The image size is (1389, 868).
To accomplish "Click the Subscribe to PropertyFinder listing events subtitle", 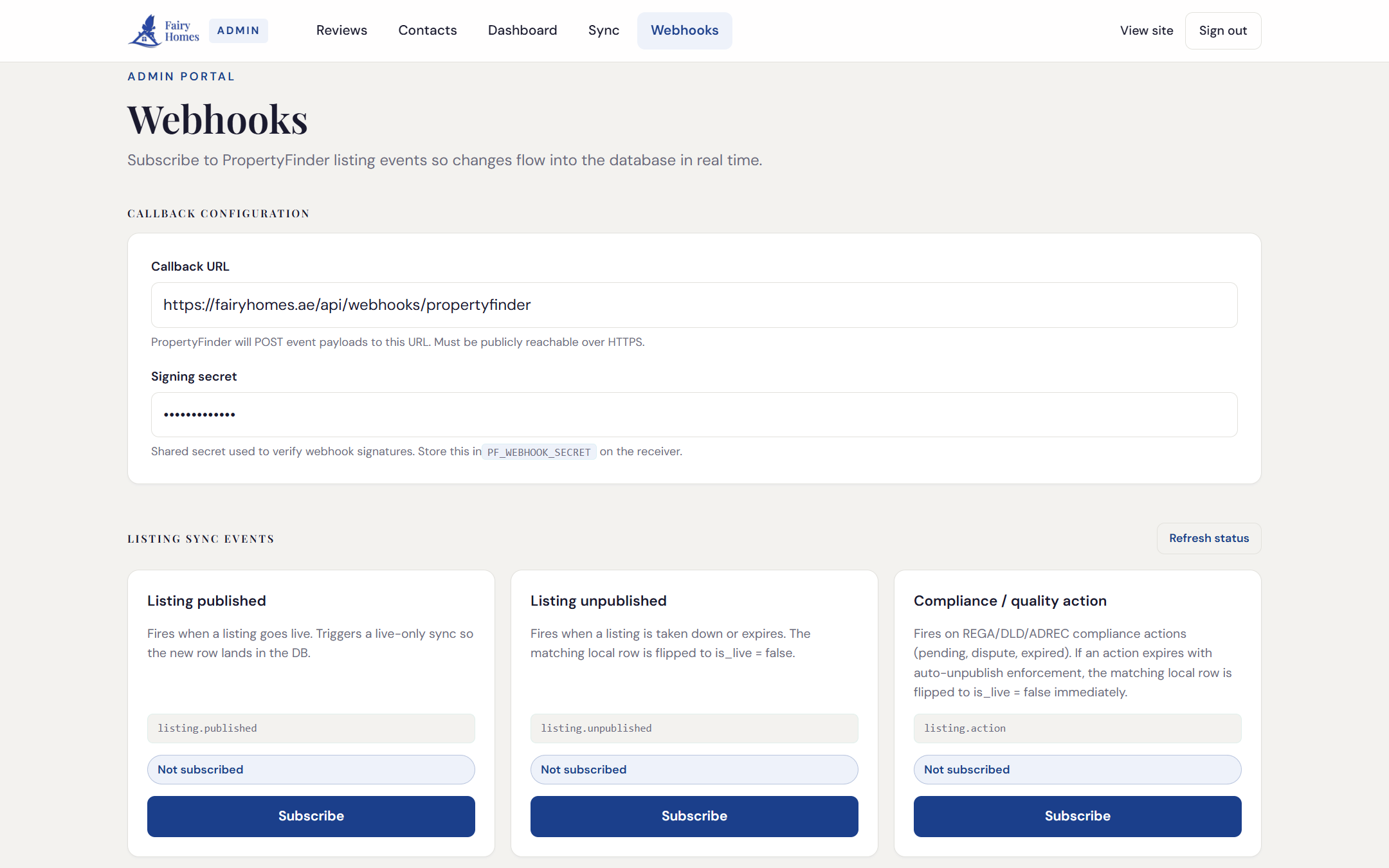I will [444, 160].
